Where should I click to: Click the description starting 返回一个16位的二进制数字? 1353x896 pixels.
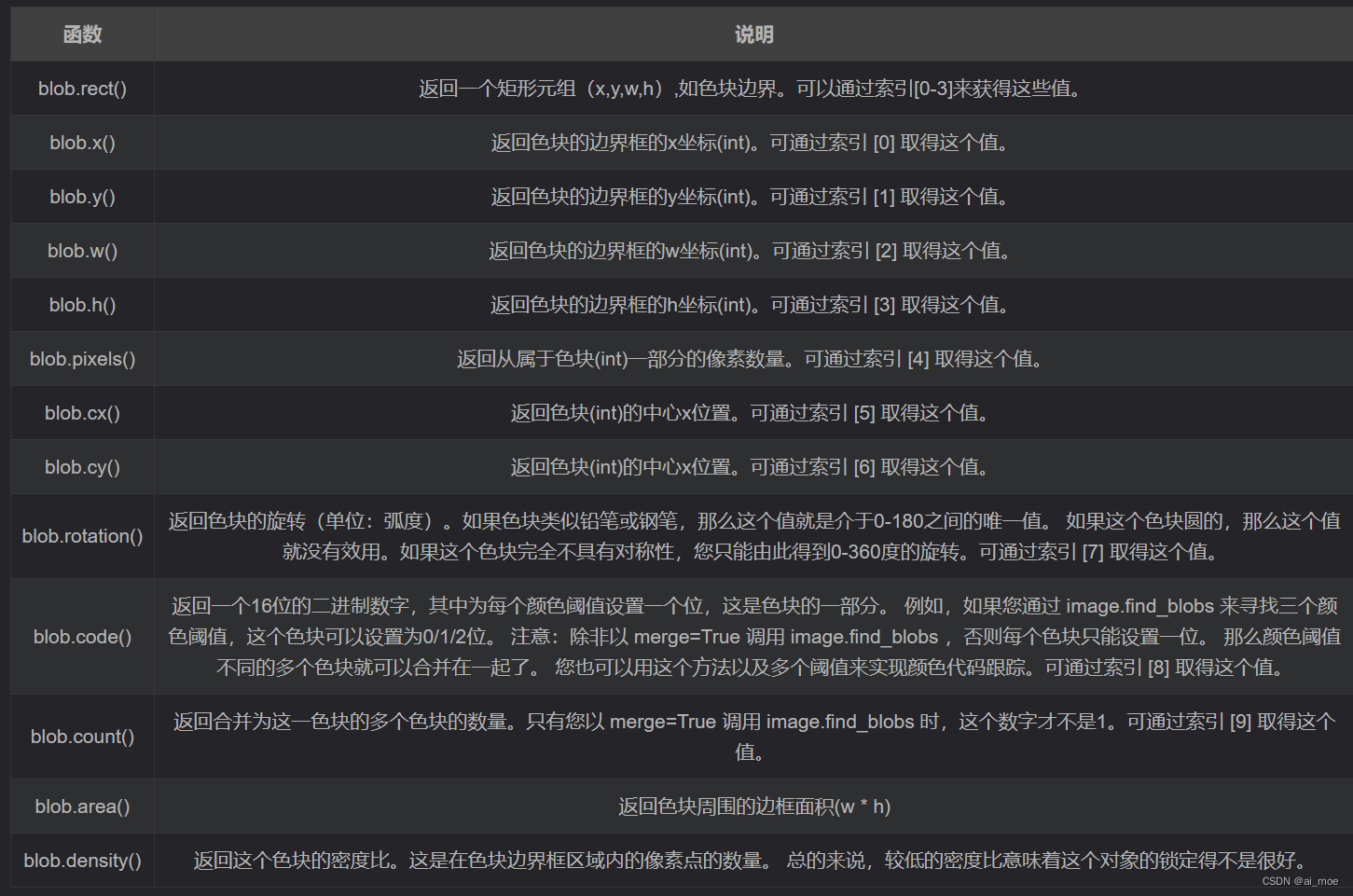tap(753, 637)
